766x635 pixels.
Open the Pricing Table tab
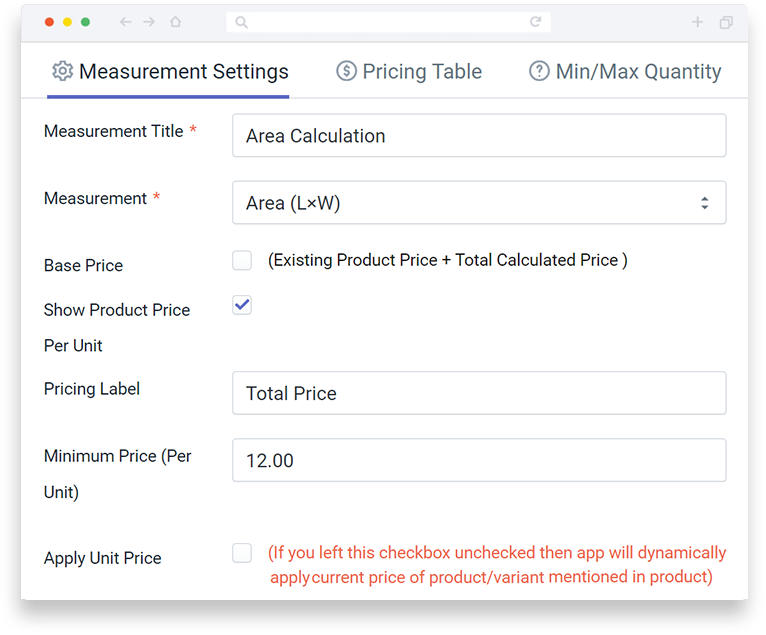409,72
